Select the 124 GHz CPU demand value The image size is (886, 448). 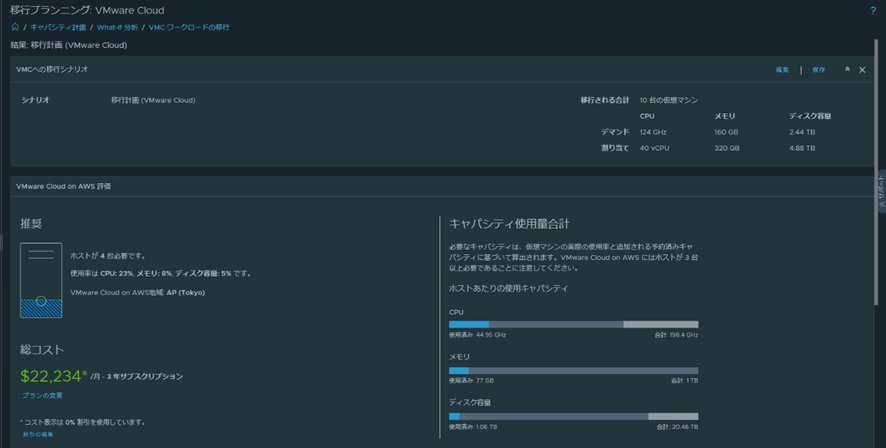[x=653, y=132]
